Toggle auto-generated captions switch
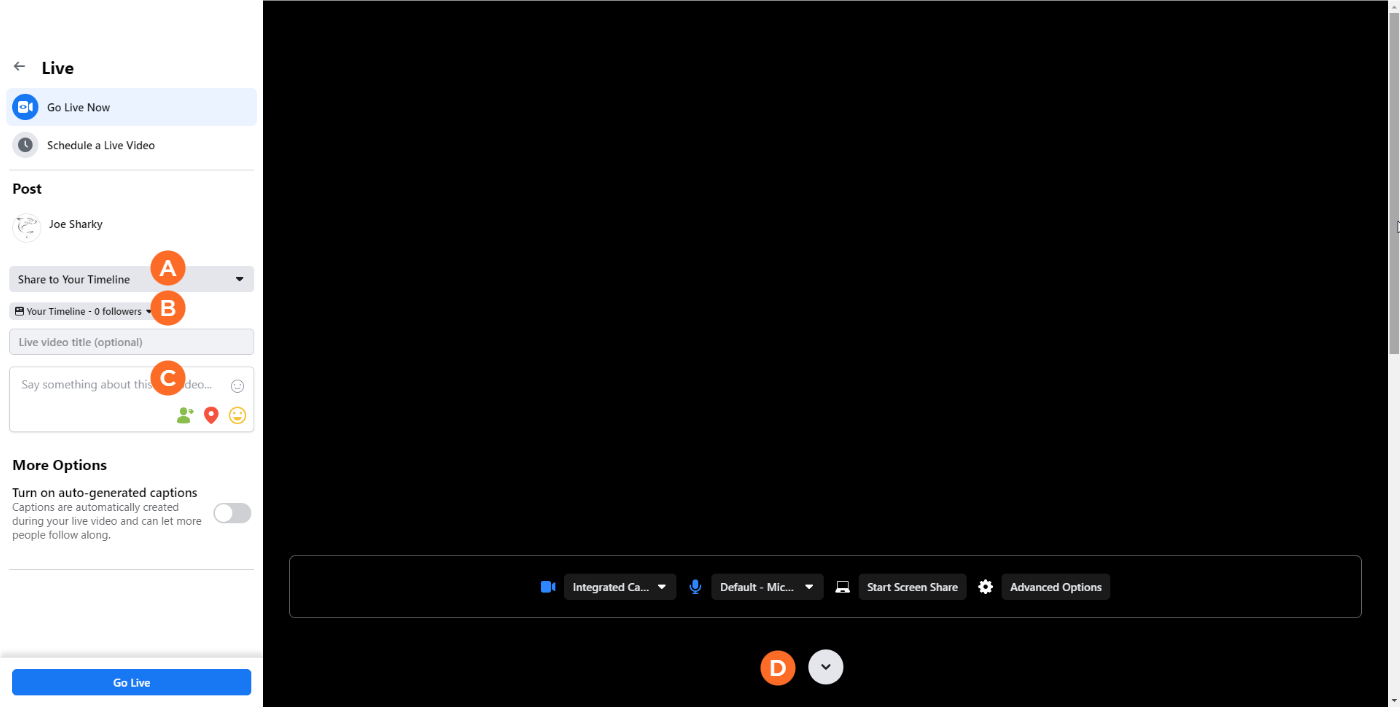 [232, 513]
